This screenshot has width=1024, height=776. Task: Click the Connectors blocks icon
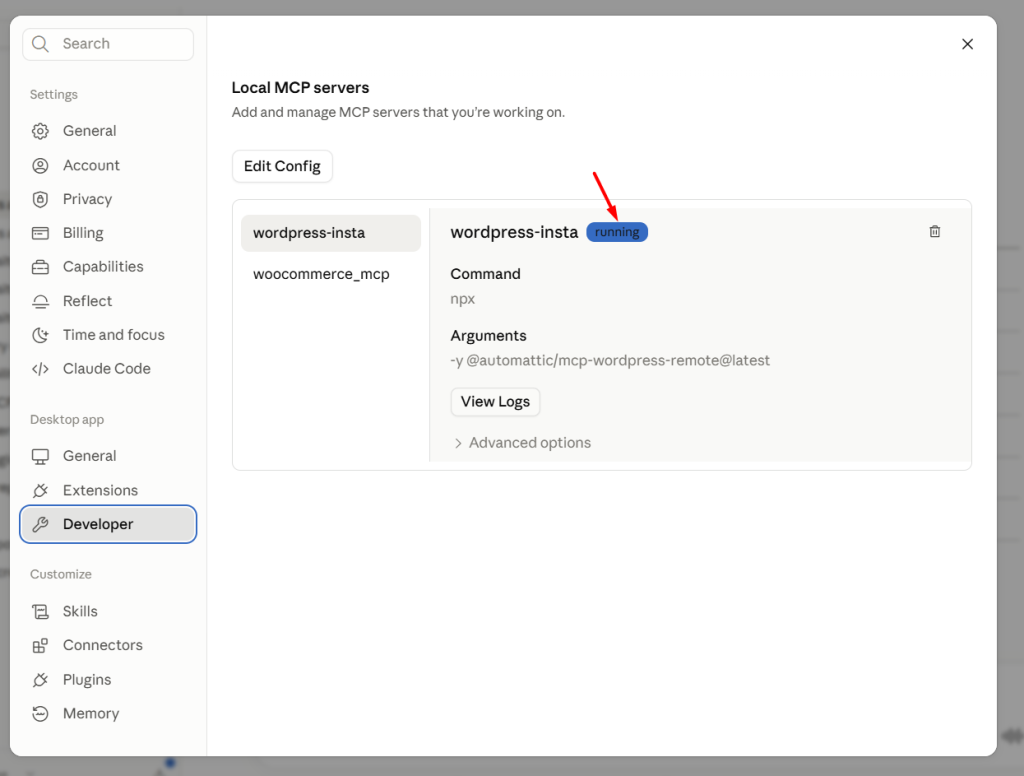coord(40,645)
